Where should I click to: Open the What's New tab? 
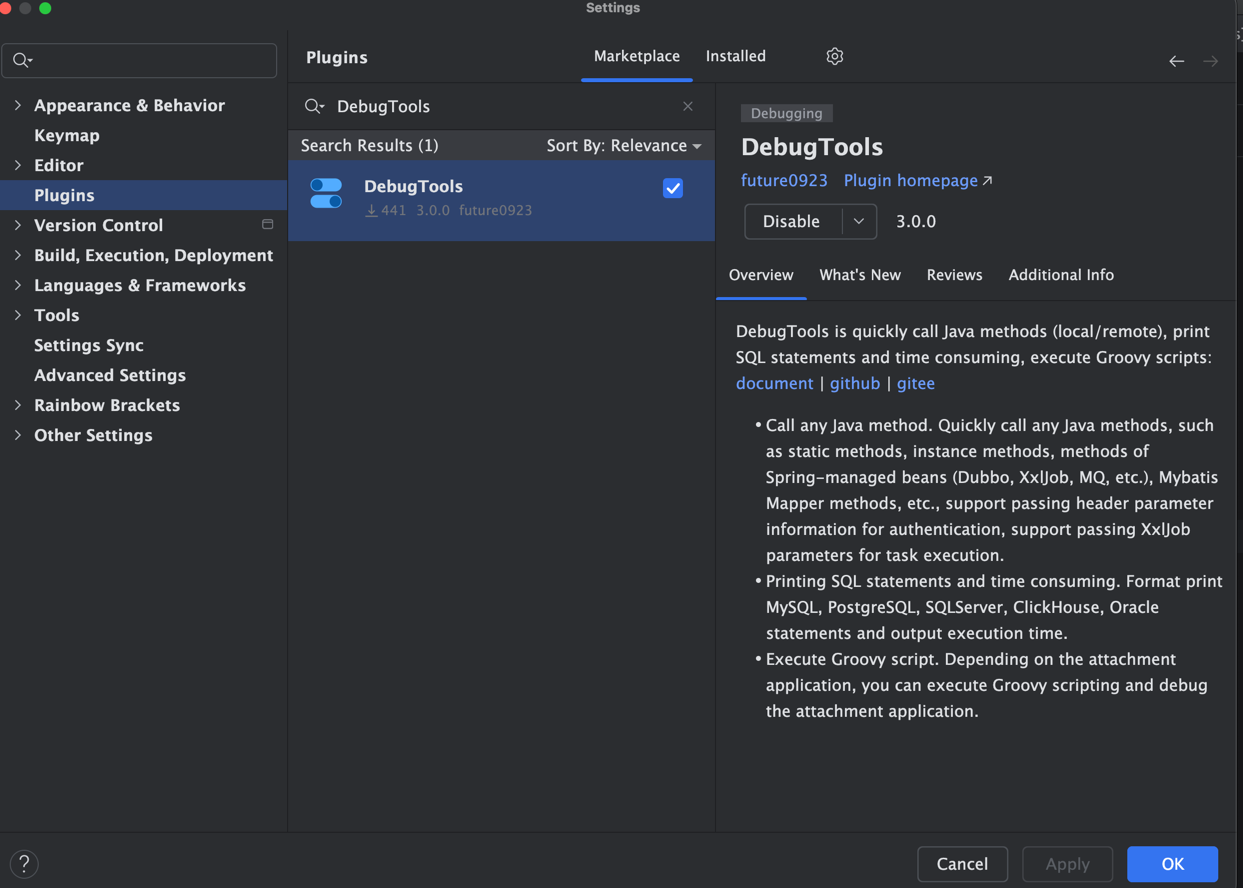click(x=860, y=275)
